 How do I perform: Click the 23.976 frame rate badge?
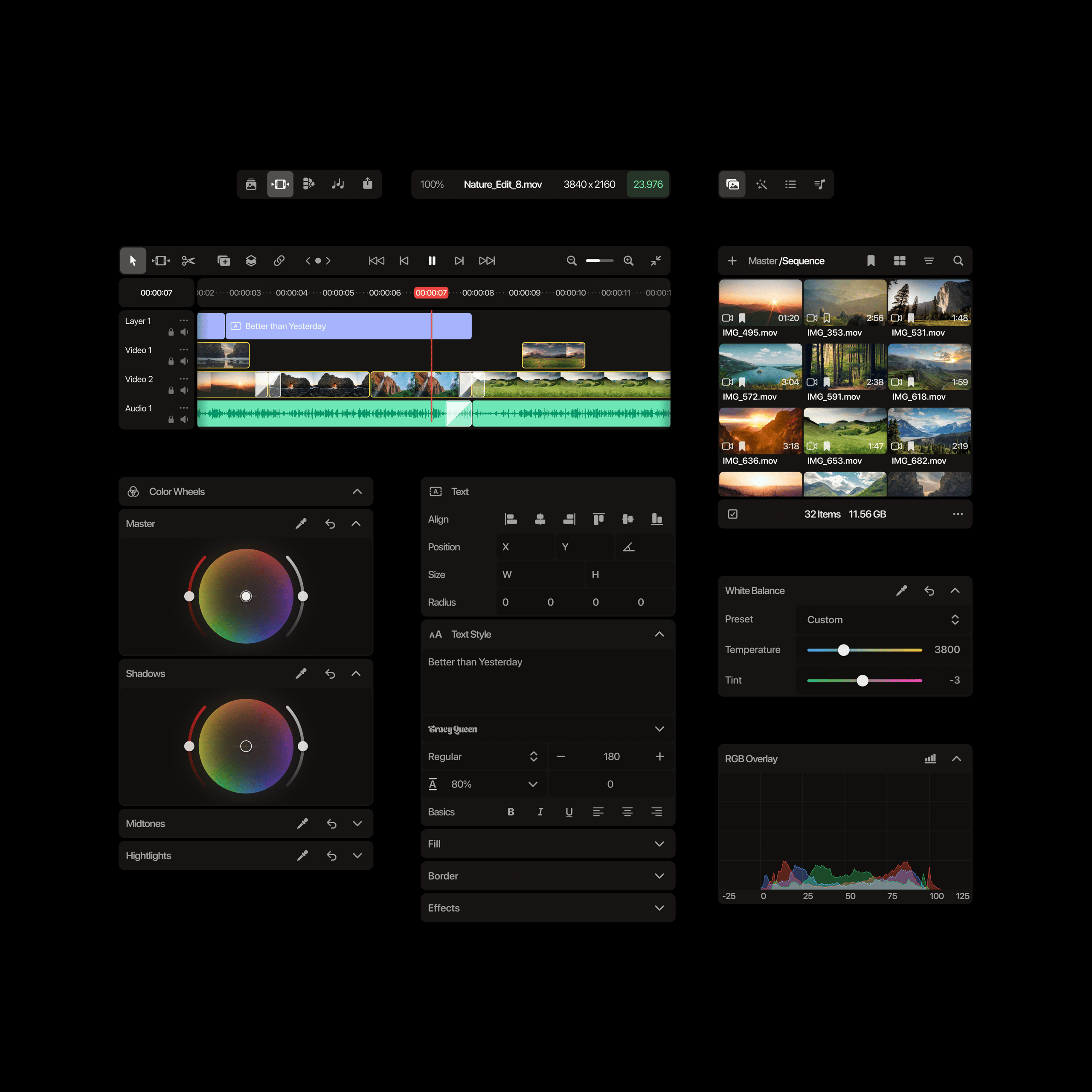(648, 184)
